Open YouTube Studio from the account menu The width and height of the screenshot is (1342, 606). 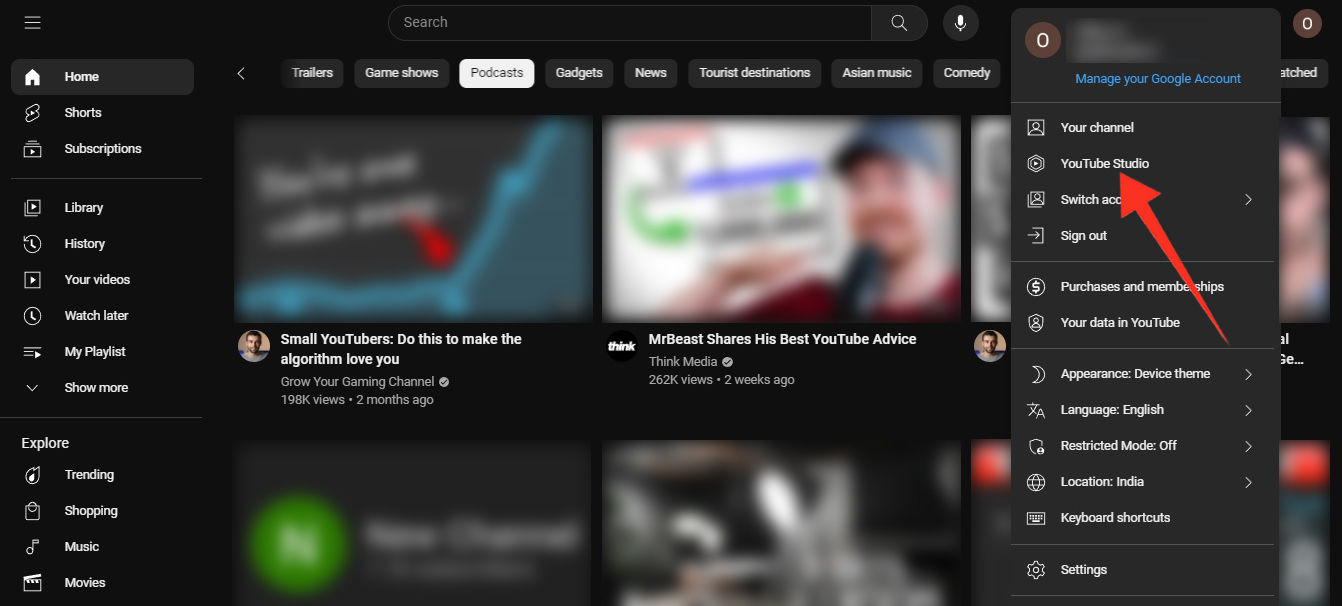point(1104,163)
